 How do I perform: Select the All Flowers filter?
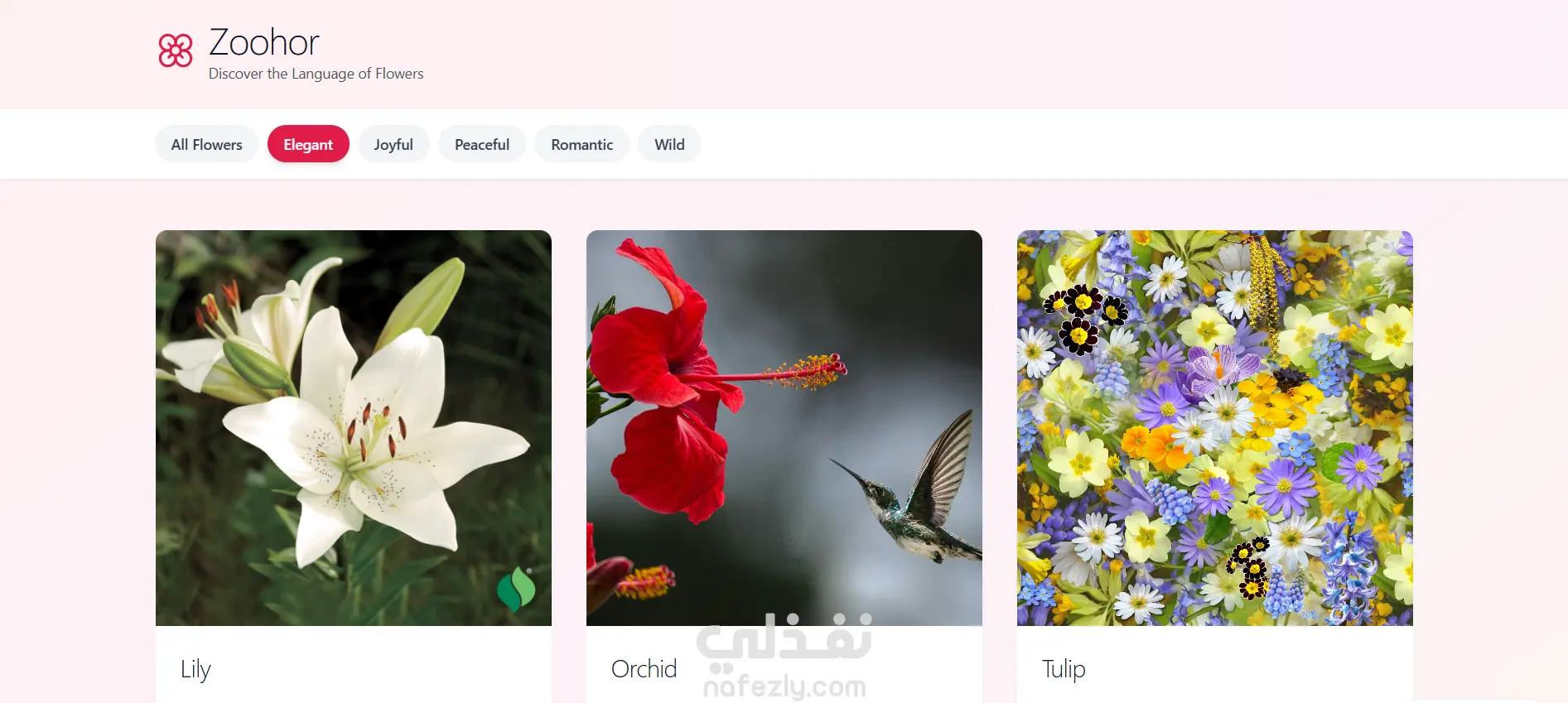point(207,144)
